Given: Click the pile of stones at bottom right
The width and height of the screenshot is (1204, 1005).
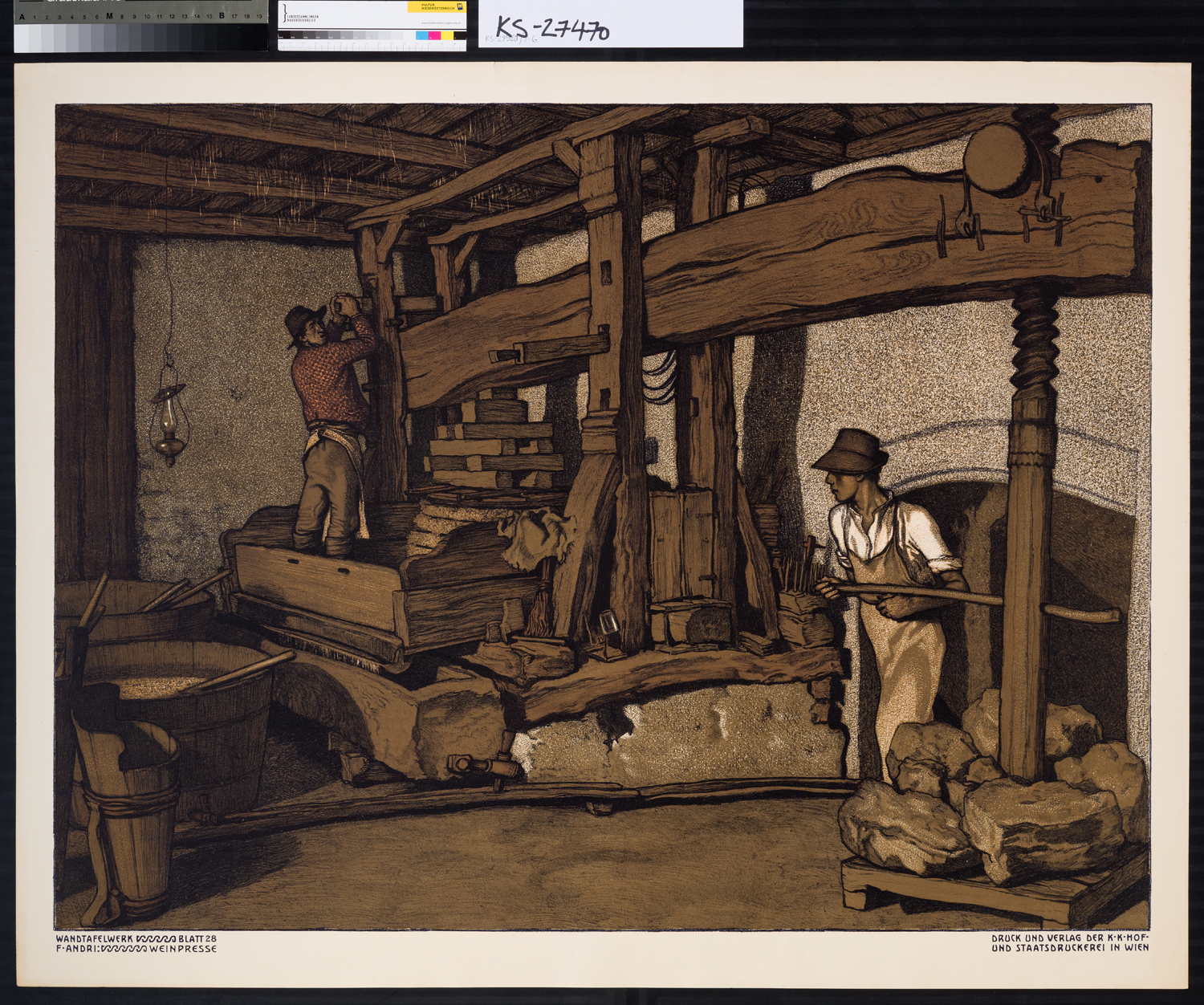Looking at the screenshot, I should point(995,803).
